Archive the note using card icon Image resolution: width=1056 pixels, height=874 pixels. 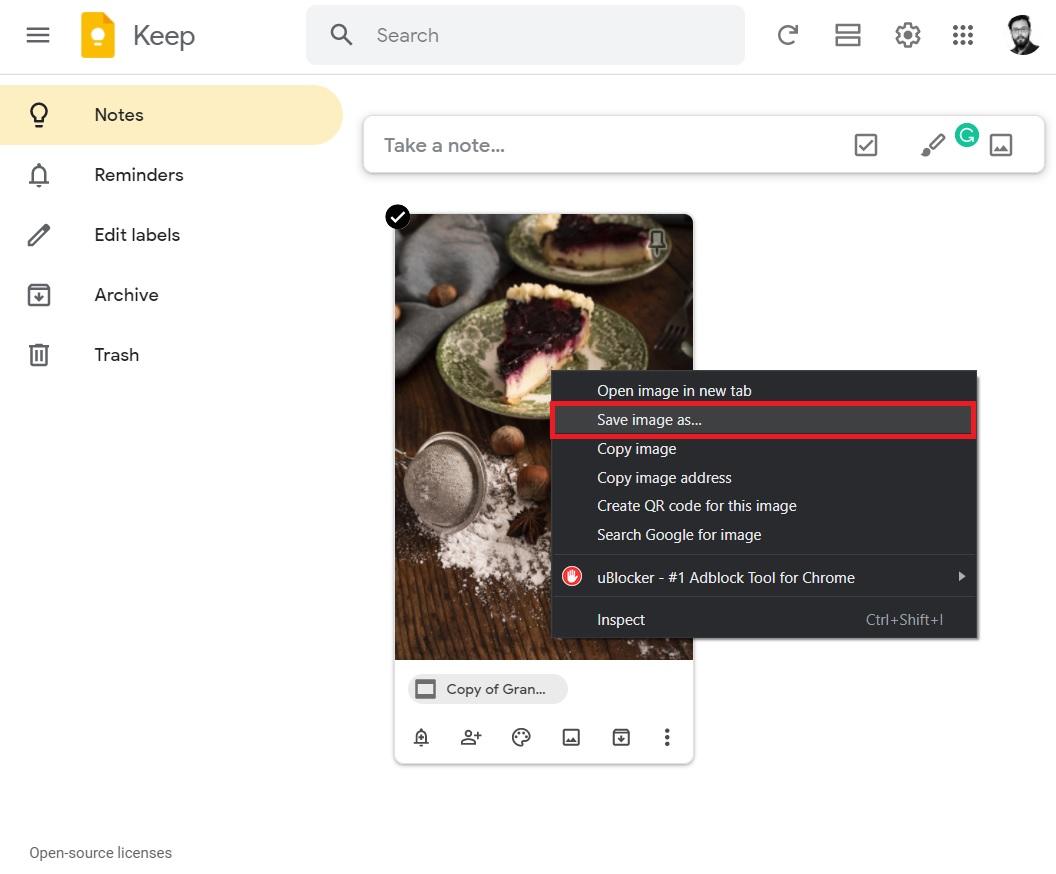point(621,738)
